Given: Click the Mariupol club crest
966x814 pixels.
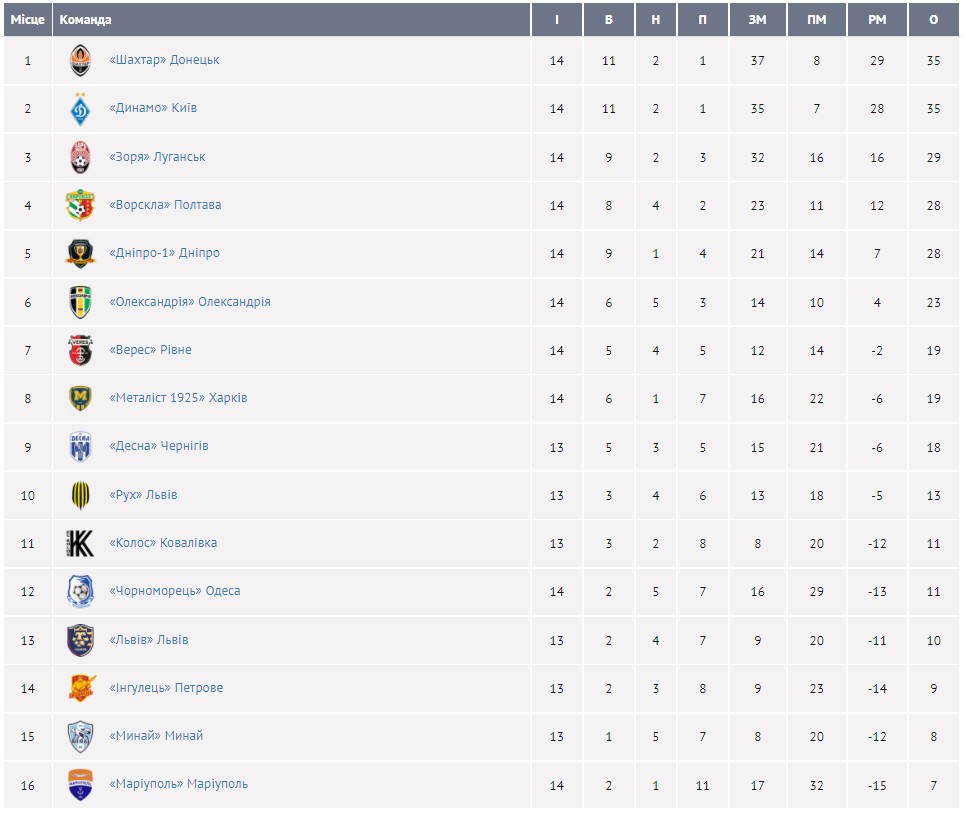Looking at the screenshot, I should [80, 784].
